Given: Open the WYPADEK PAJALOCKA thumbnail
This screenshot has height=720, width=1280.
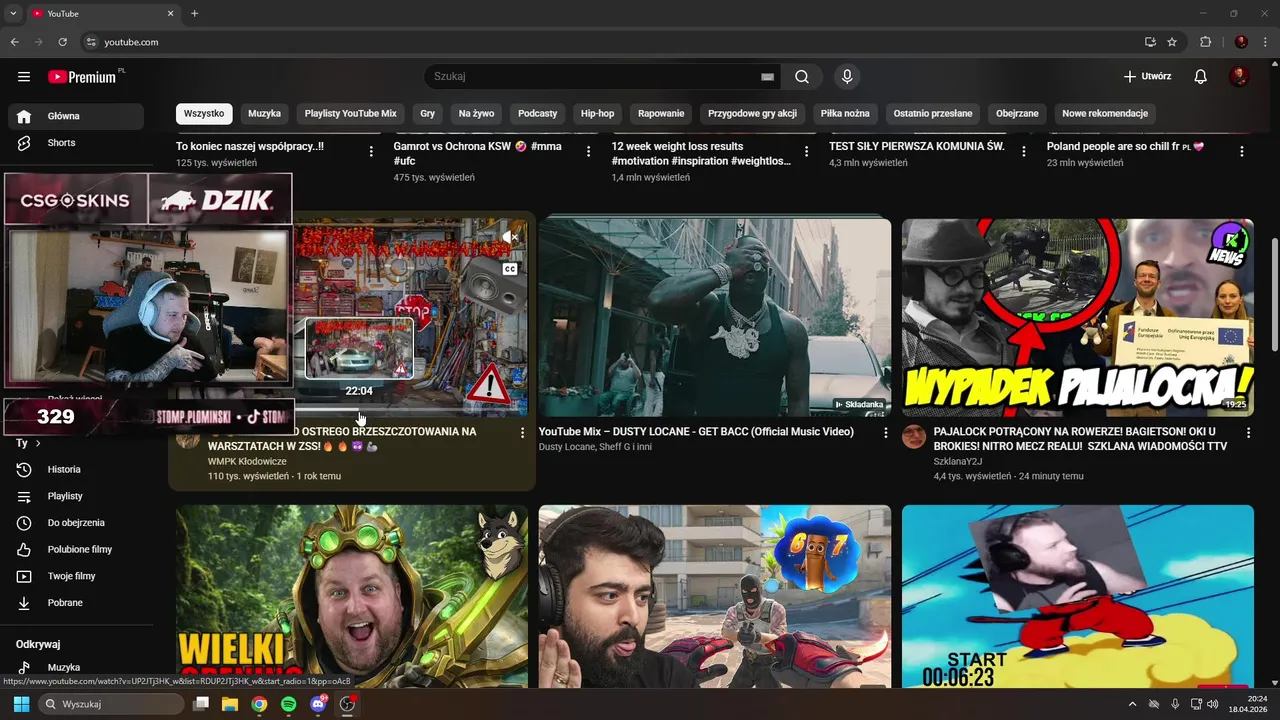Looking at the screenshot, I should pos(1078,317).
